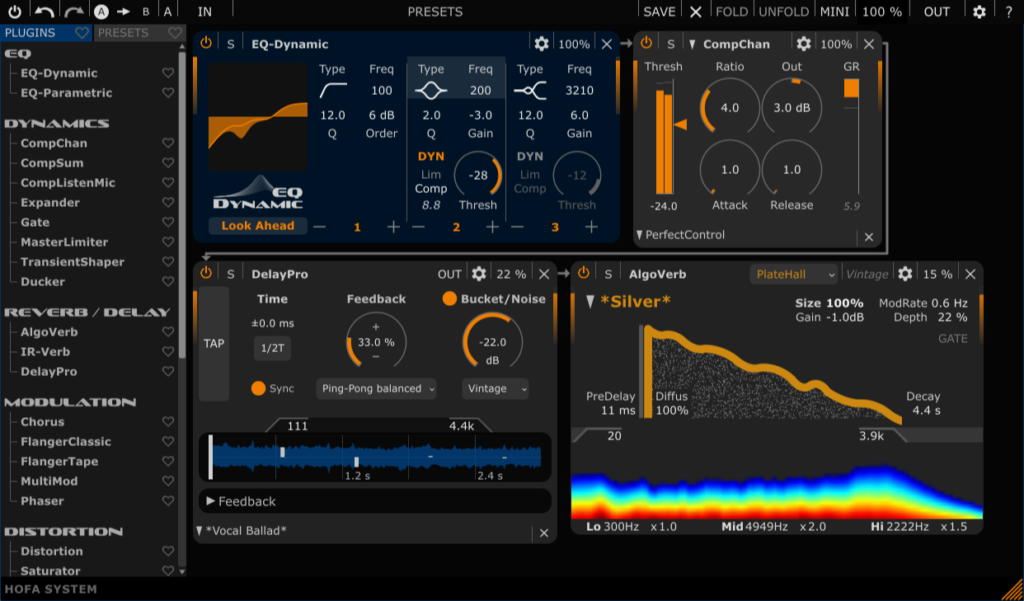Click the undo arrow icon
This screenshot has height=601, width=1024.
pos(44,11)
